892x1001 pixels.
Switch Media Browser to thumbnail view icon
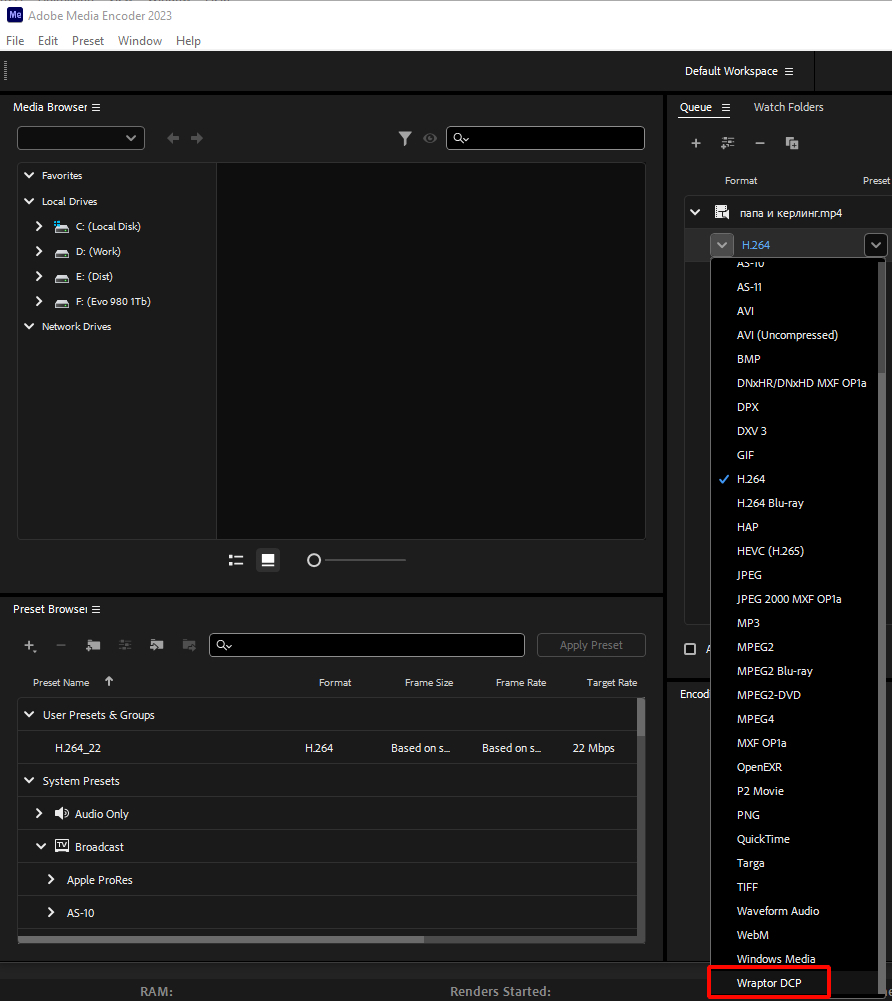point(268,561)
